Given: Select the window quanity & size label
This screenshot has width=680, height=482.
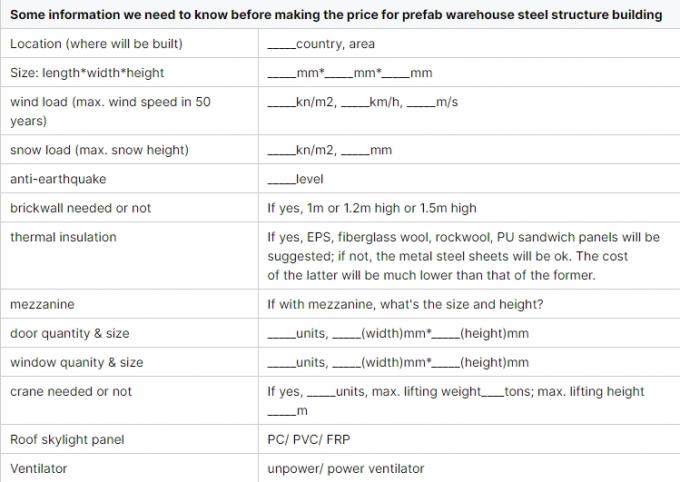Looking at the screenshot, I should [77, 362].
